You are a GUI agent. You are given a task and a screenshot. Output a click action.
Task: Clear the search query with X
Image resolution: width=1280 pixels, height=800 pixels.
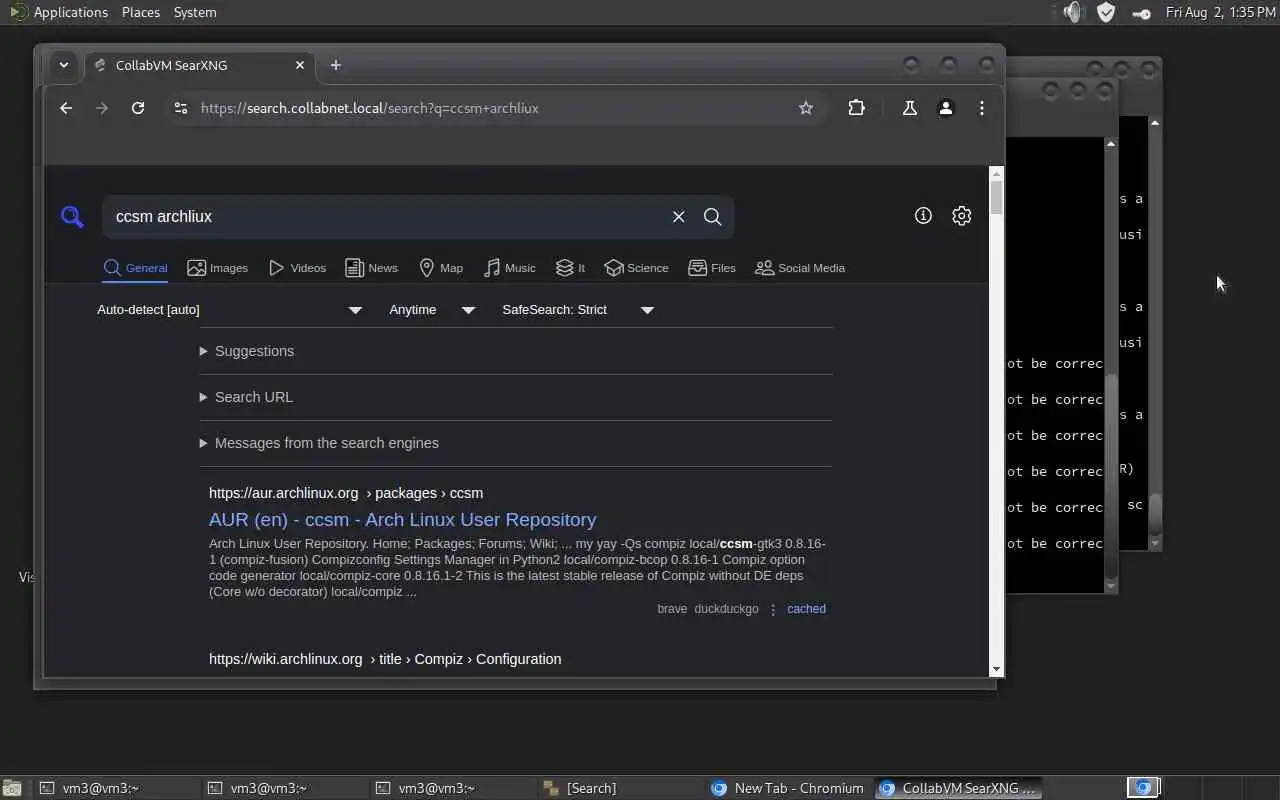coord(679,217)
